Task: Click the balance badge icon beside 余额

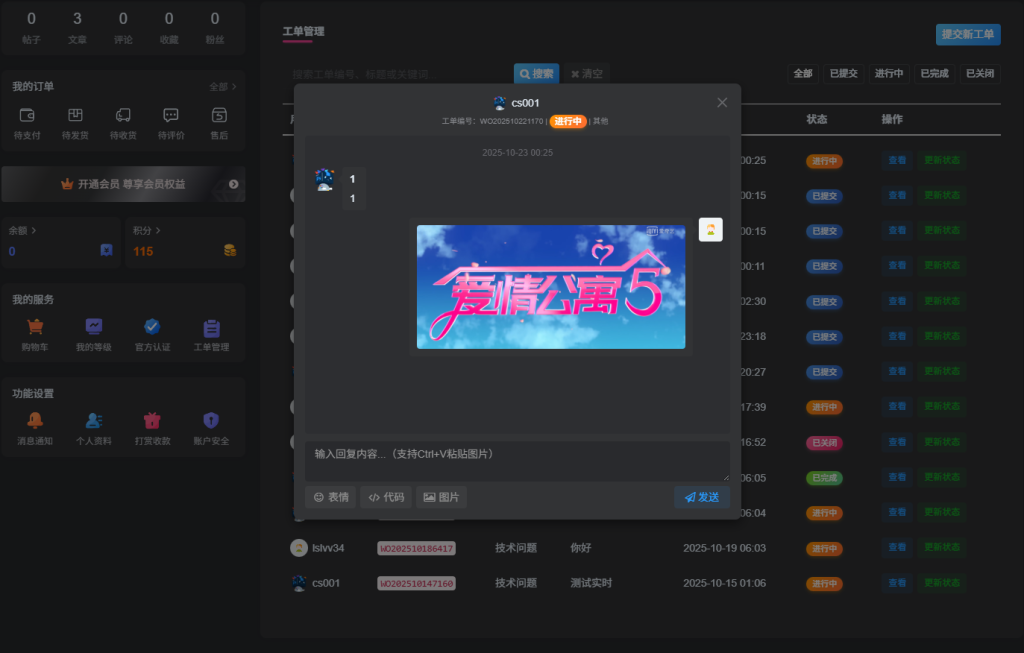Action: point(106,250)
